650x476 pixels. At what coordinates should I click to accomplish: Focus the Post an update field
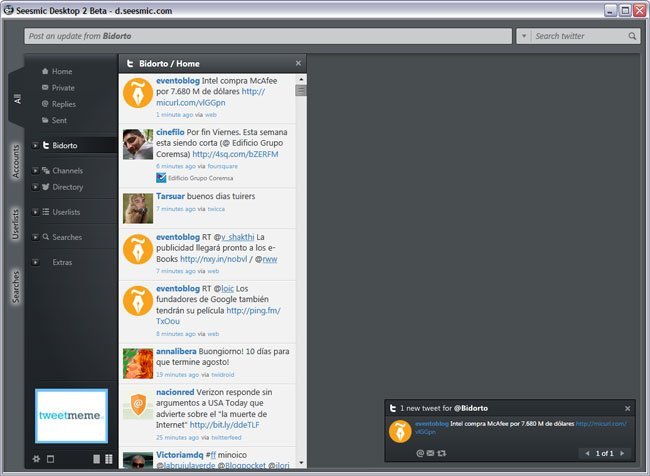tap(268, 36)
